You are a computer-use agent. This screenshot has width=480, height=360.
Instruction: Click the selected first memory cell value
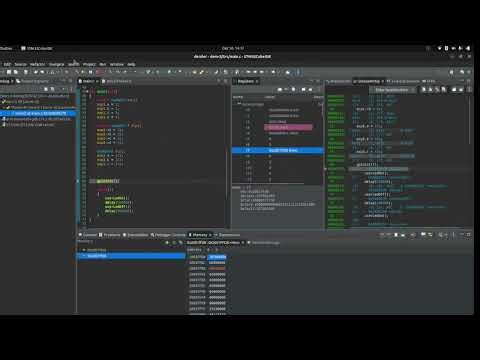click(x=217, y=257)
